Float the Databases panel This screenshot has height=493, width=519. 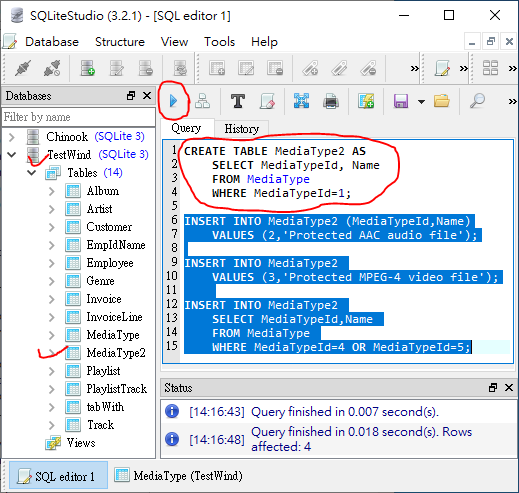(131, 96)
